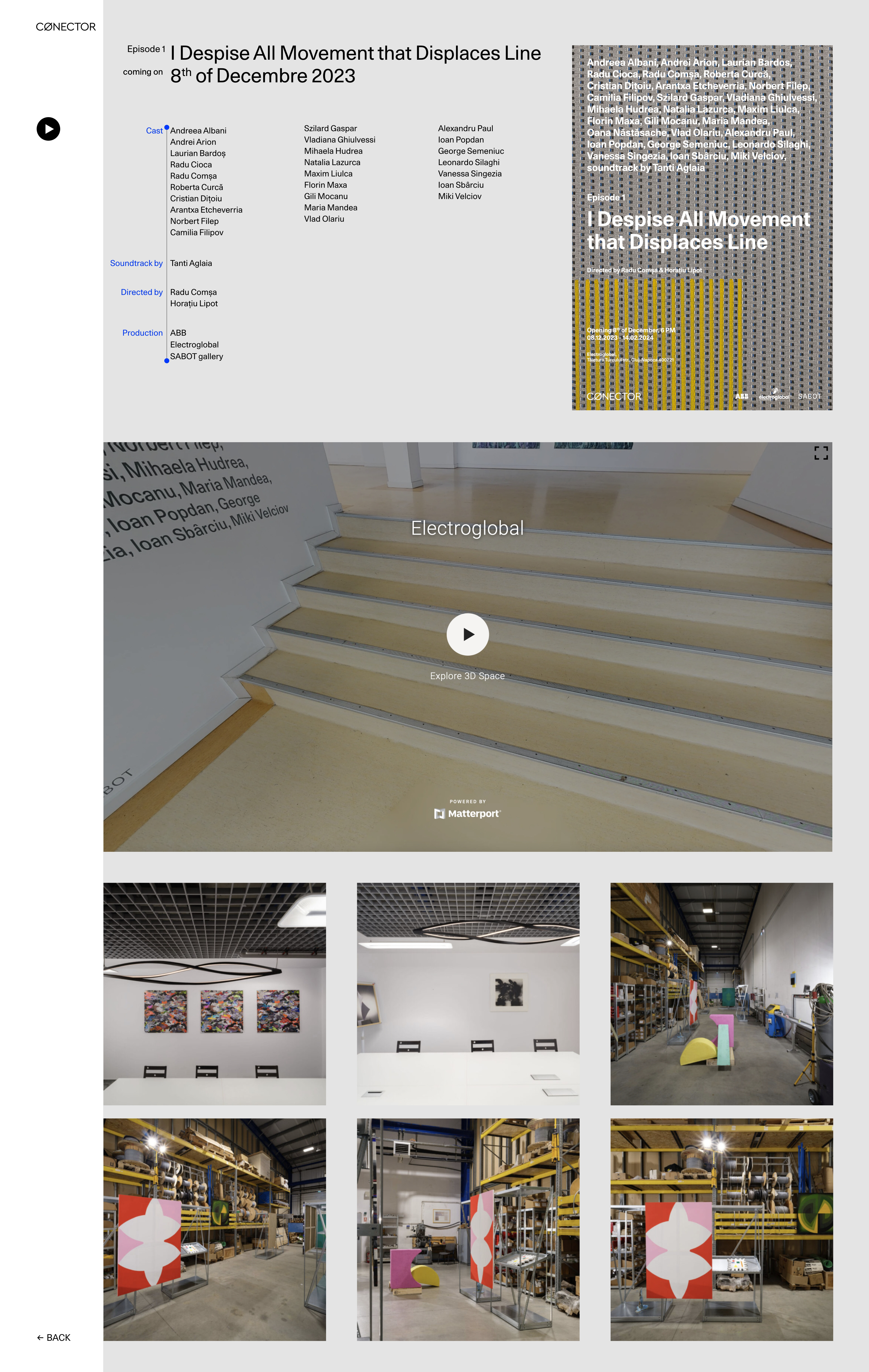Select cast name Leonardo Silaghi
869x1372 pixels.
[x=469, y=162]
